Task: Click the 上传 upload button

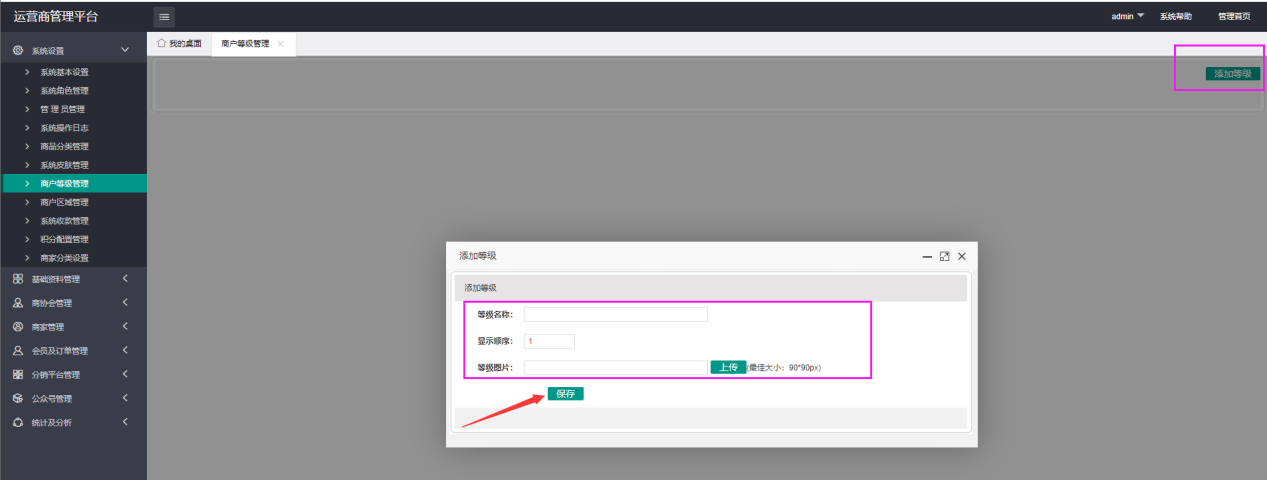Action: pos(728,367)
